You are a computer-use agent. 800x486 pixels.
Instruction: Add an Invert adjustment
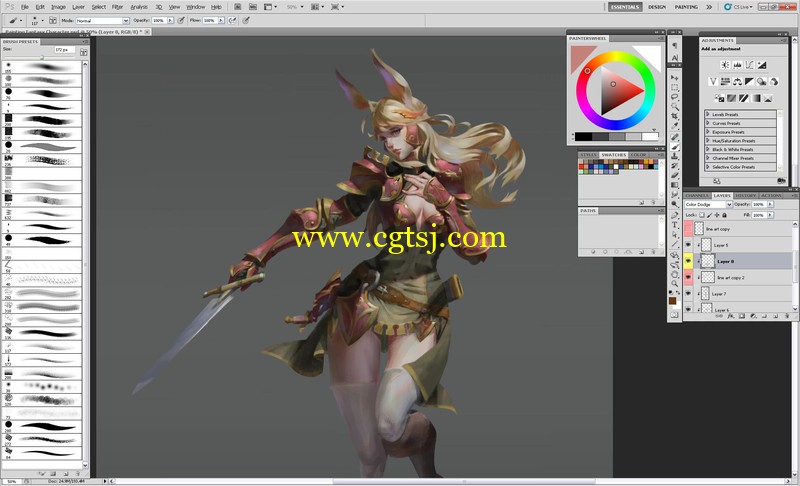pos(719,98)
